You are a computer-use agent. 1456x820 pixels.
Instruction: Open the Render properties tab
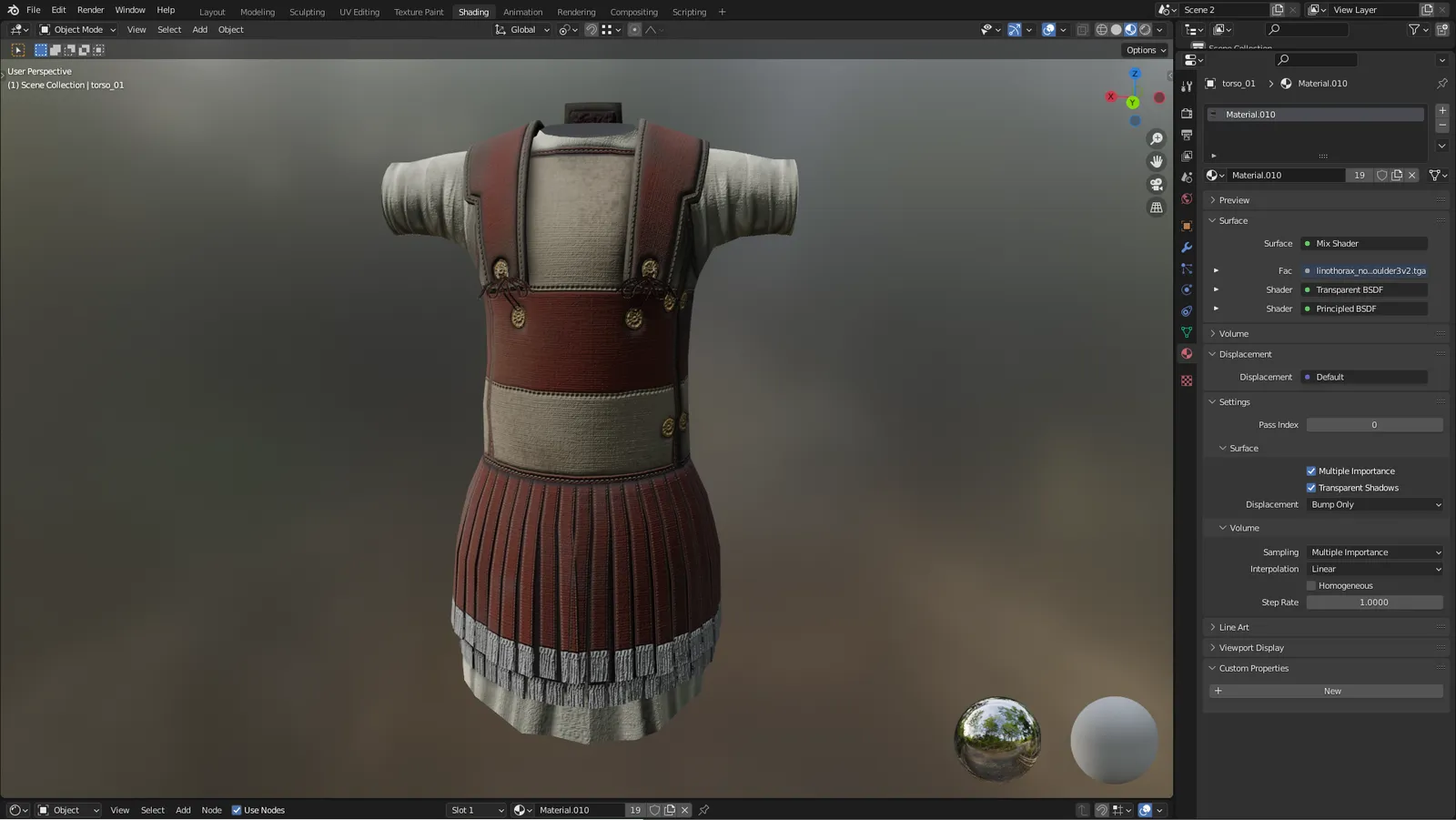point(1187,114)
